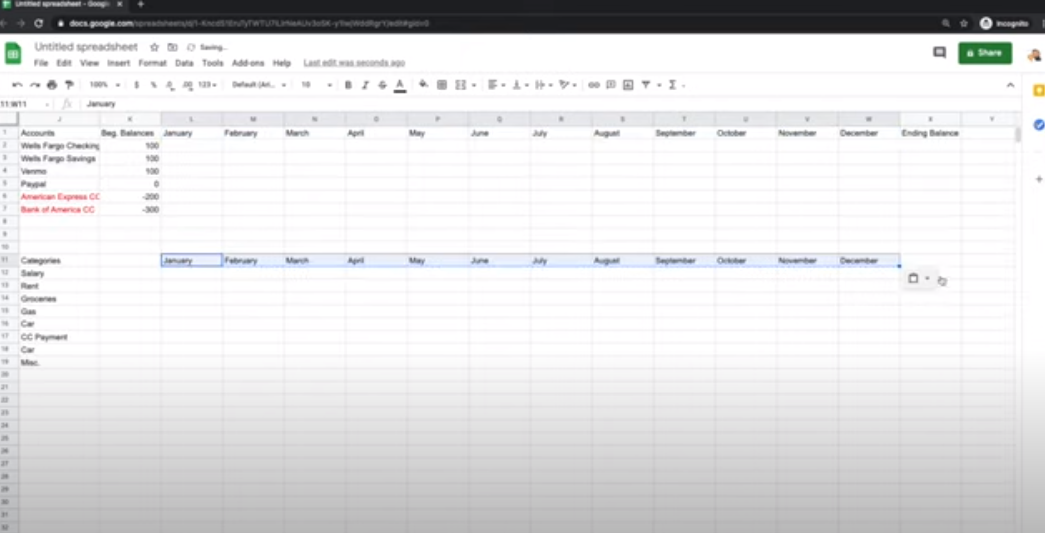Click the Move to folder icon
The height and width of the screenshot is (533, 1045).
(173, 47)
